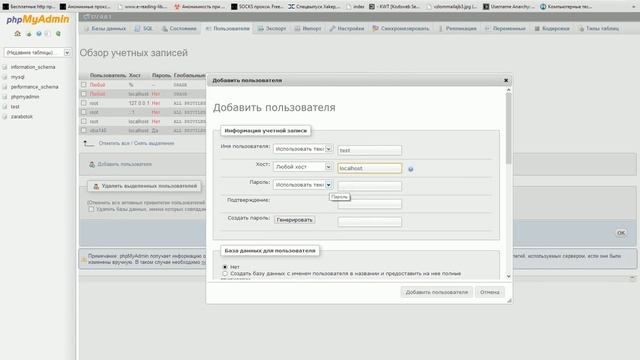Click the blue globe icon in the sidebar
Screen dimensions: 640x360
tap(39, 34)
